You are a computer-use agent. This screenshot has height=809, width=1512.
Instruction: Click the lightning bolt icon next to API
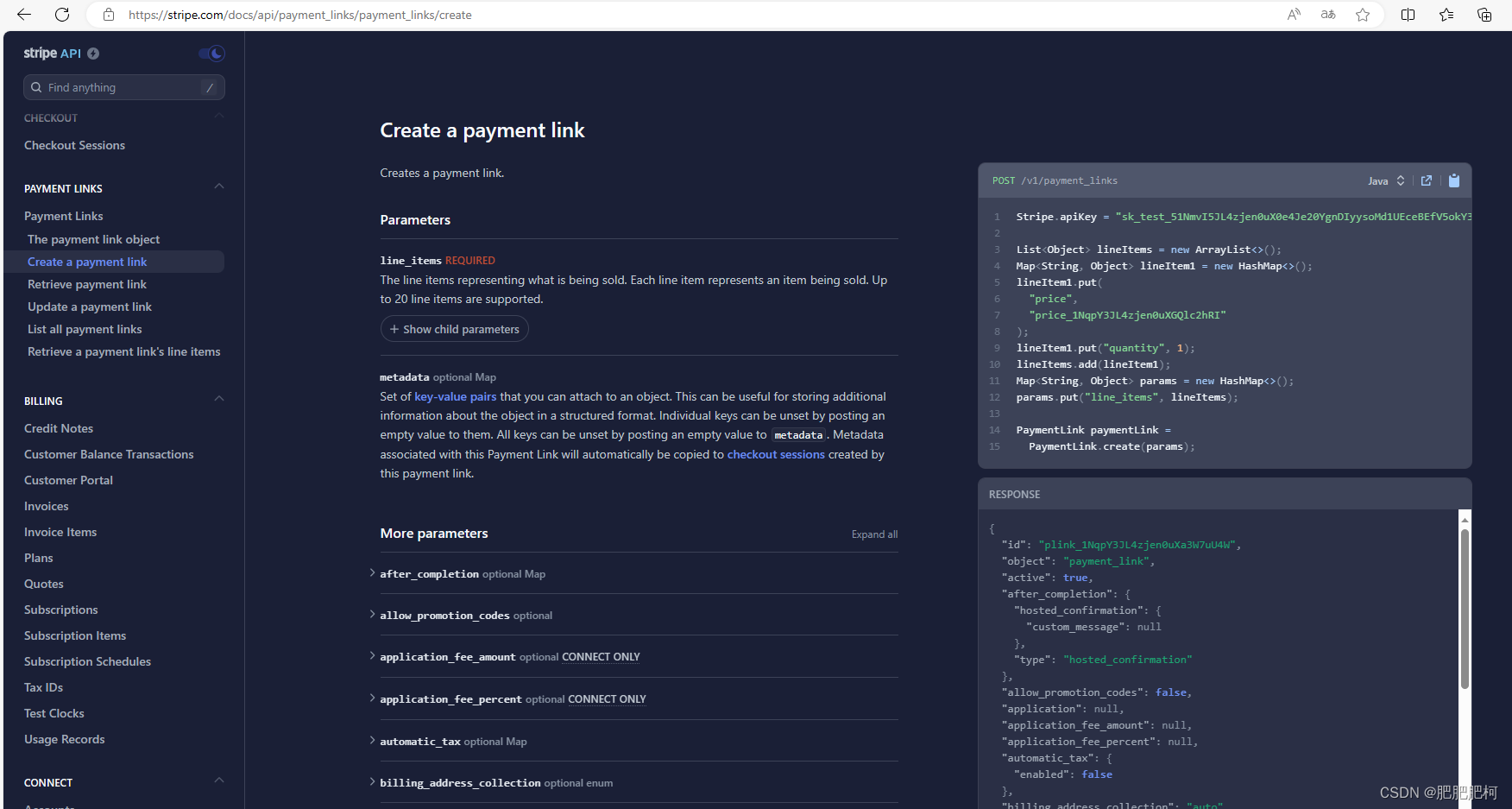[x=93, y=54]
